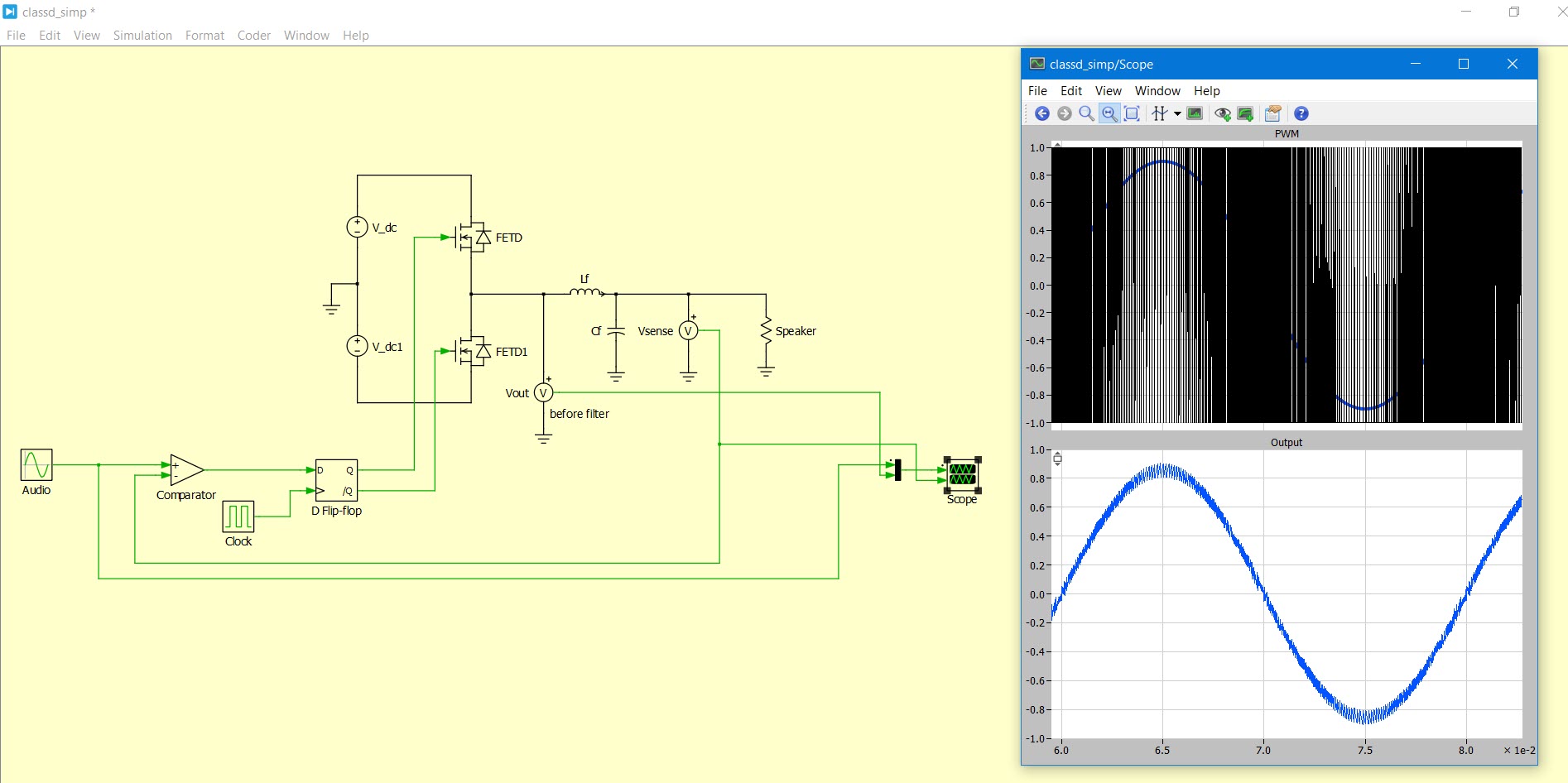The height and width of the screenshot is (783, 1568).
Task: Open the Coder menu
Action: [254, 35]
